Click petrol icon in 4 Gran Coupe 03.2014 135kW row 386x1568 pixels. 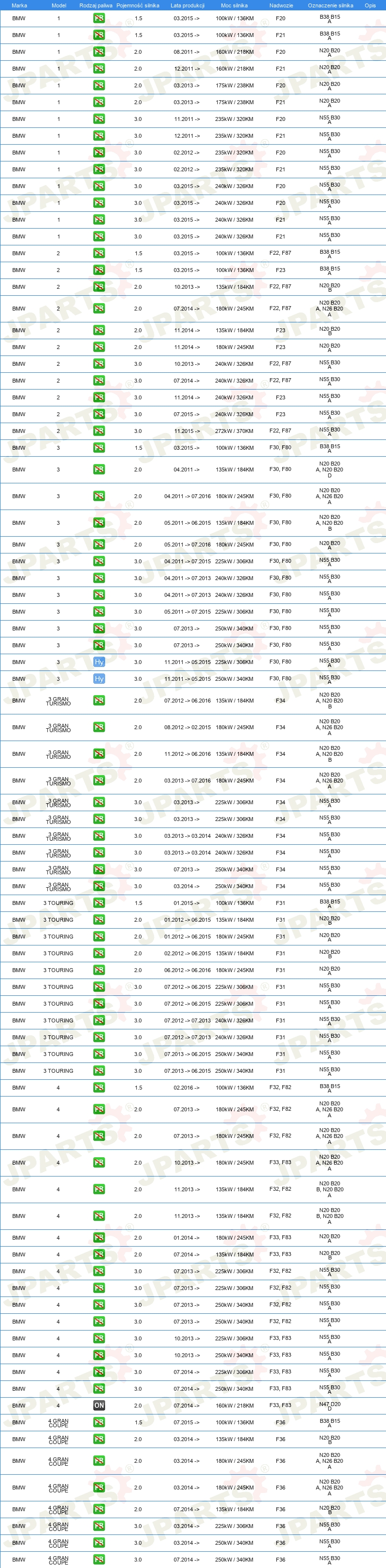pos(99,1439)
